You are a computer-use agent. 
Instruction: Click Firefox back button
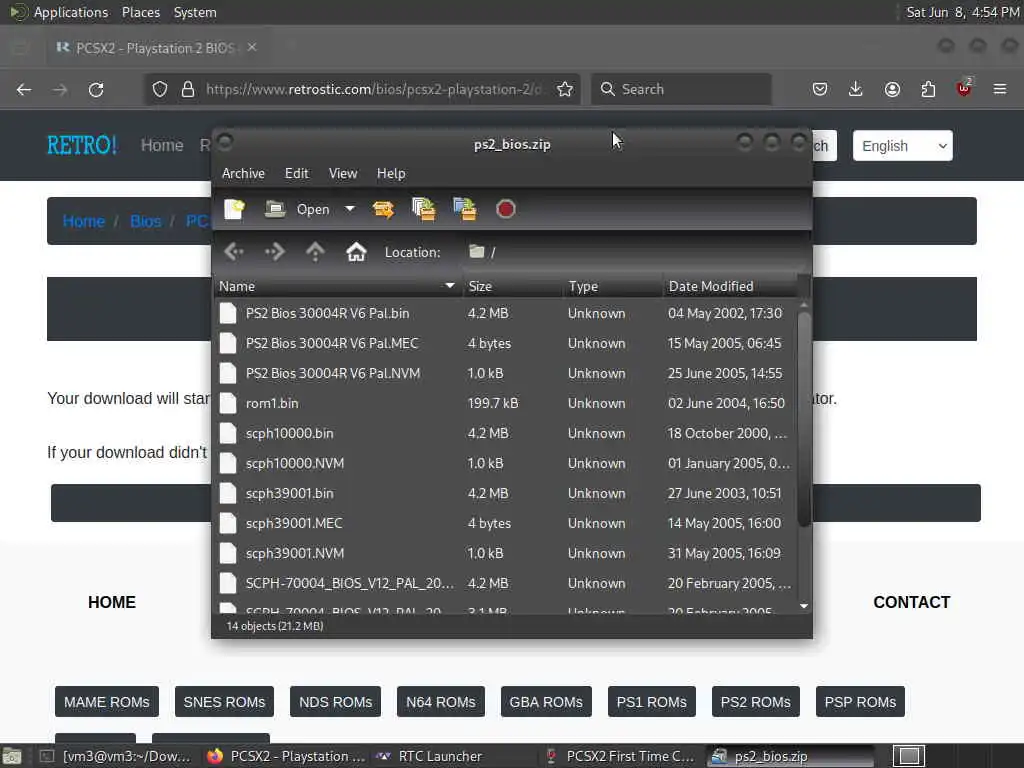[24, 89]
